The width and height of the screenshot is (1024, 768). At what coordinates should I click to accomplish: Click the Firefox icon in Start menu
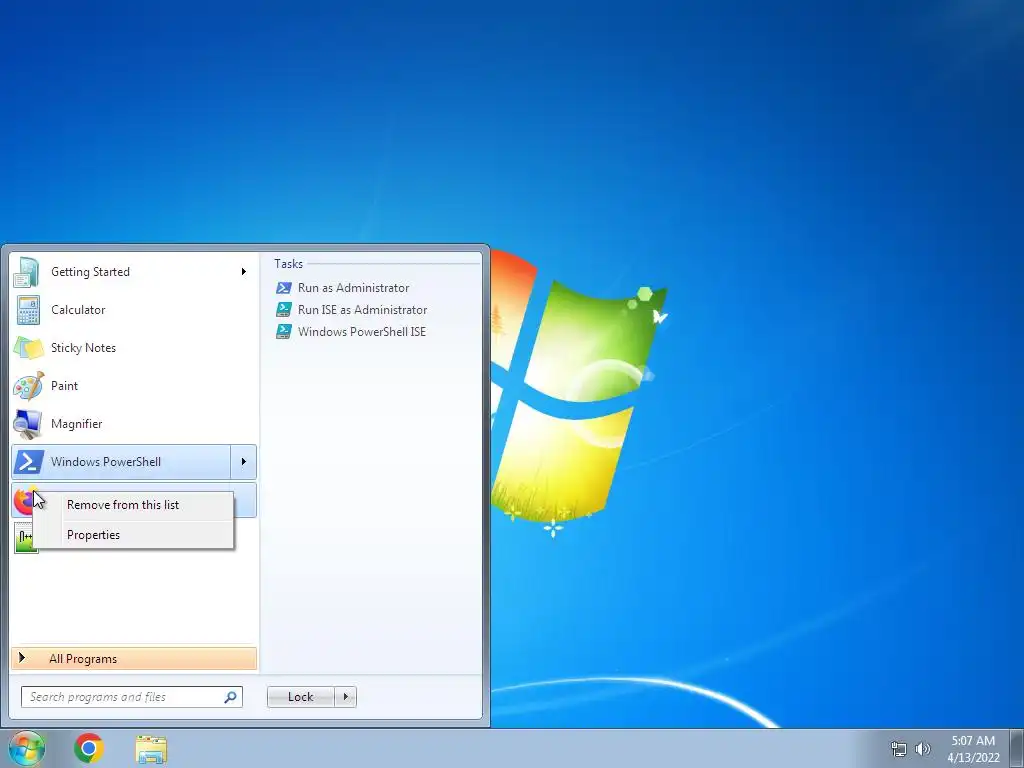(23, 502)
